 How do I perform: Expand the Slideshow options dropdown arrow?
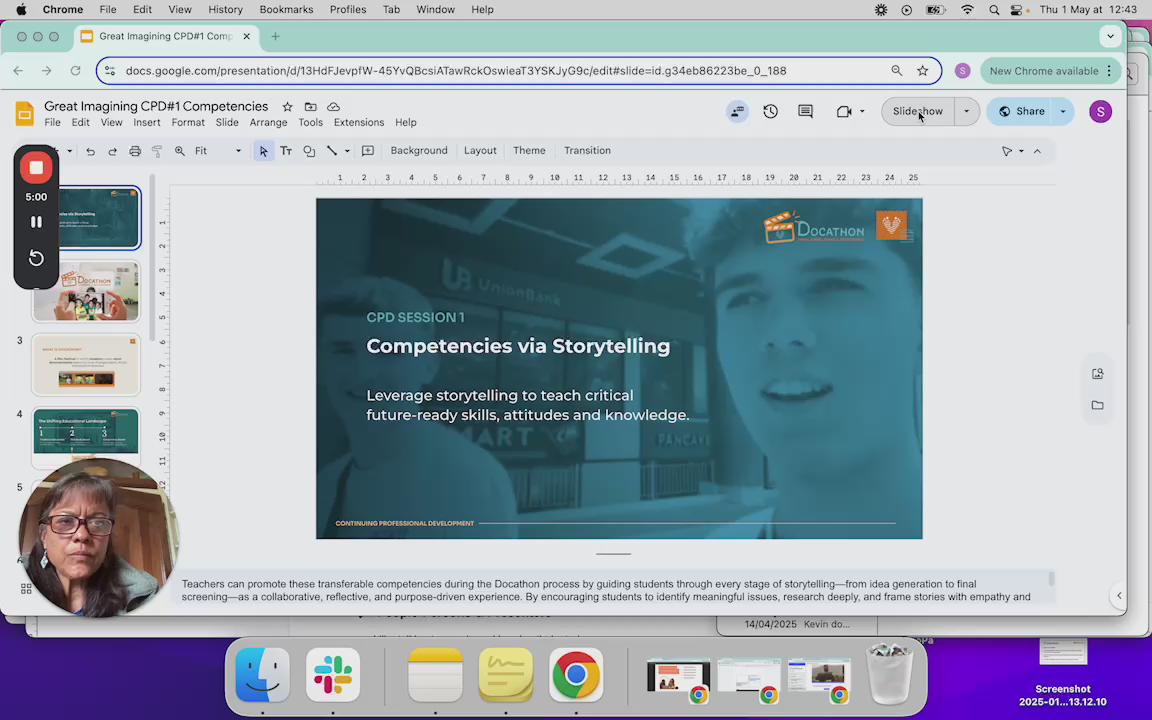(966, 111)
